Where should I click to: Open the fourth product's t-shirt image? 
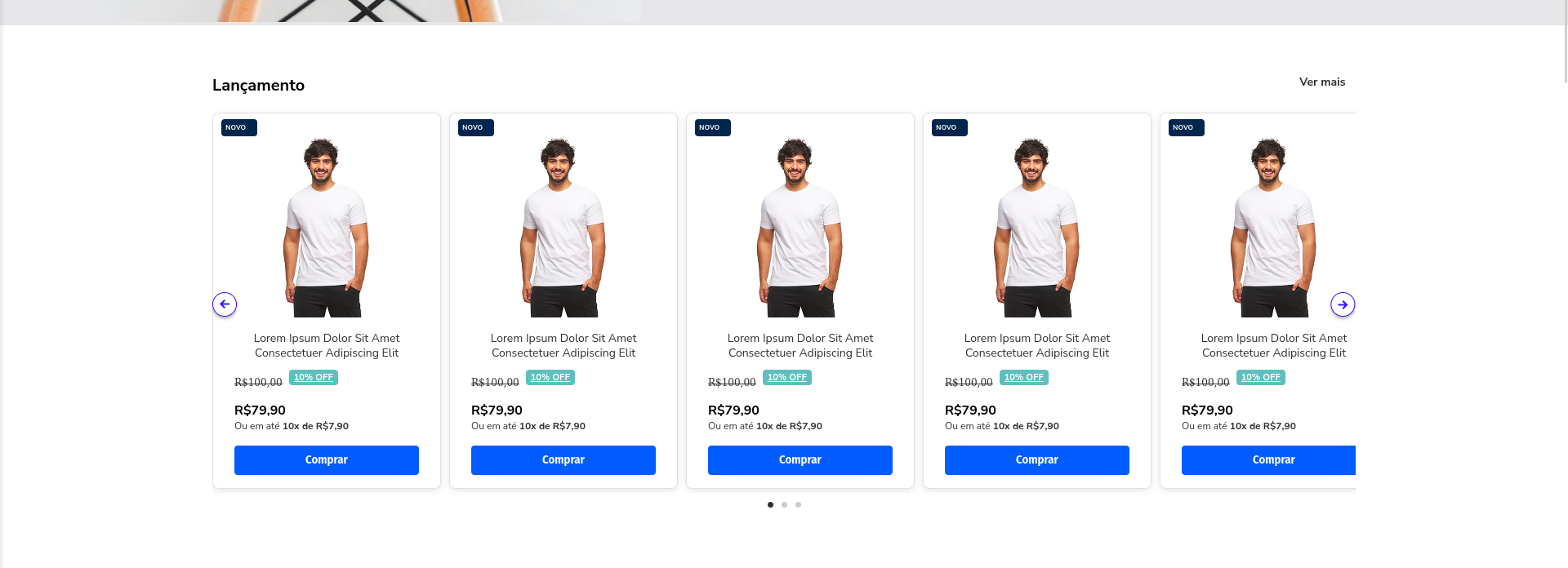pos(1037,227)
